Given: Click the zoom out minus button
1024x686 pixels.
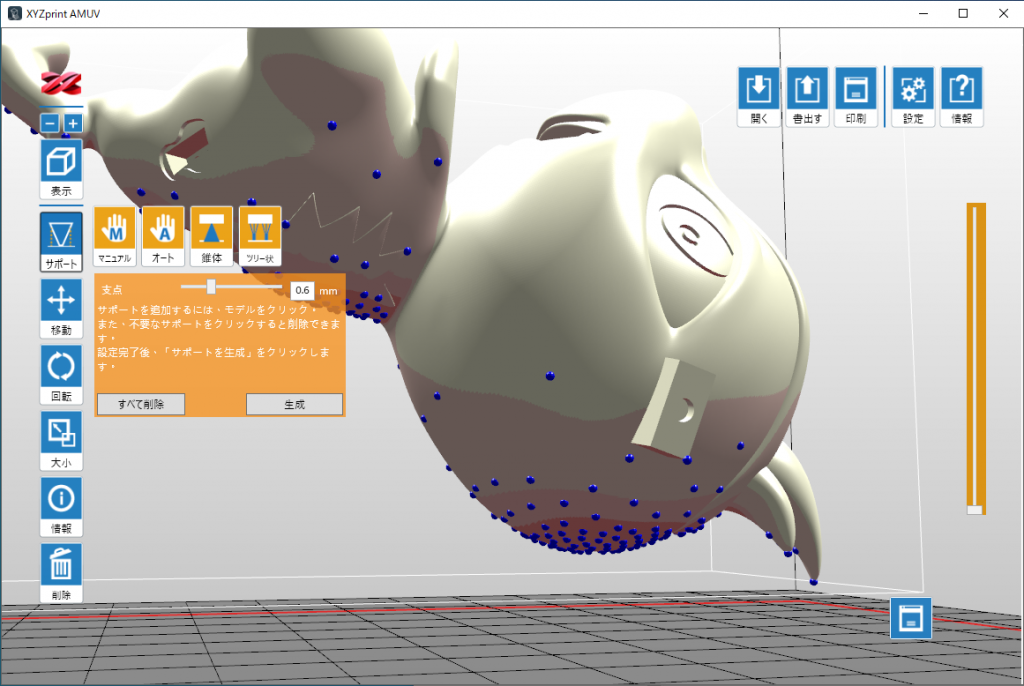Looking at the screenshot, I should click(x=50, y=123).
